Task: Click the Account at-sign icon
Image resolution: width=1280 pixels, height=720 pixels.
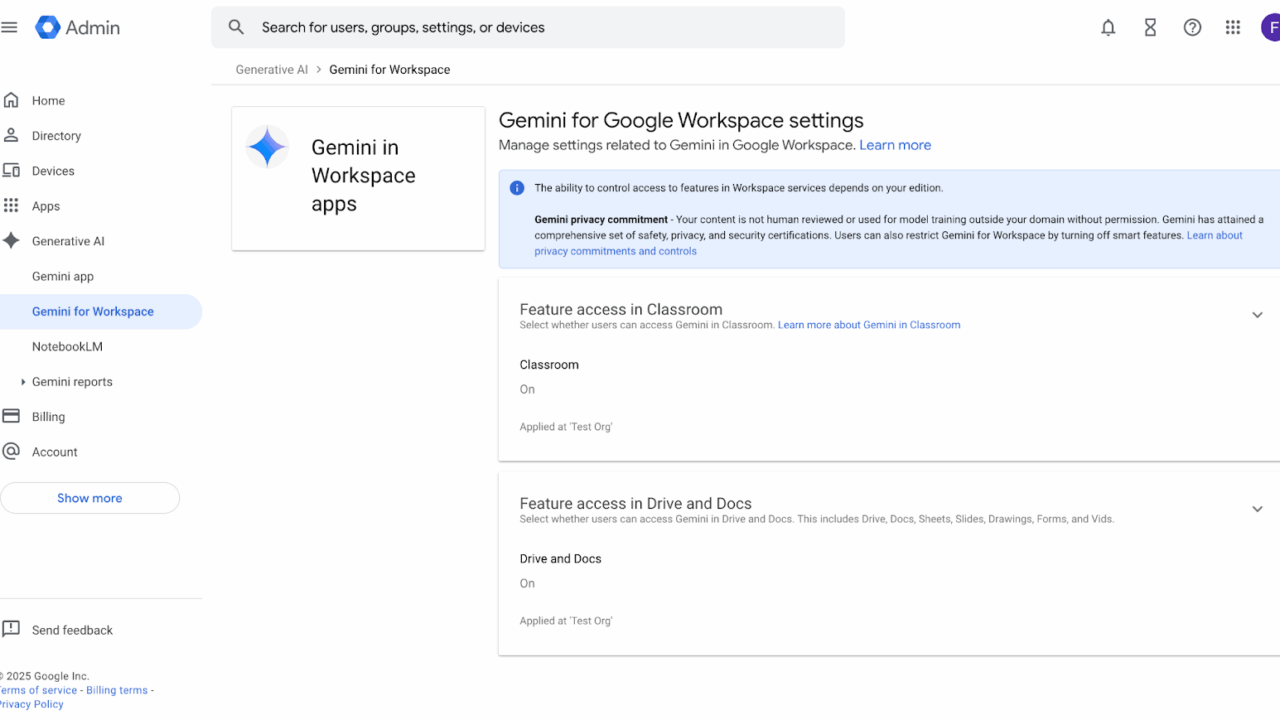Action: pyautogui.click(x=11, y=451)
